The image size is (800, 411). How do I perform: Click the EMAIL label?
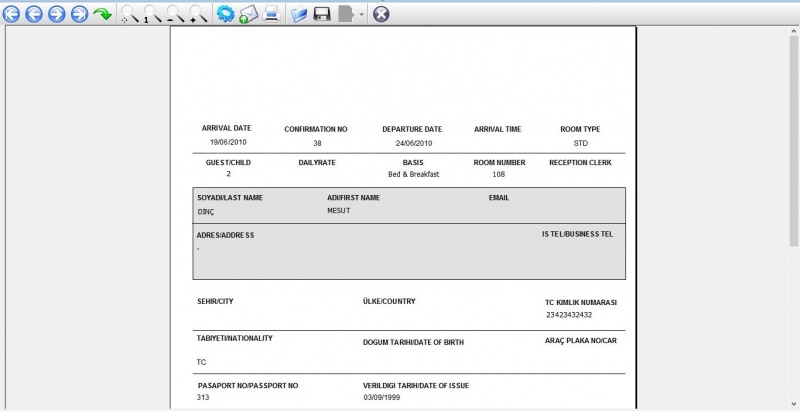pos(499,198)
